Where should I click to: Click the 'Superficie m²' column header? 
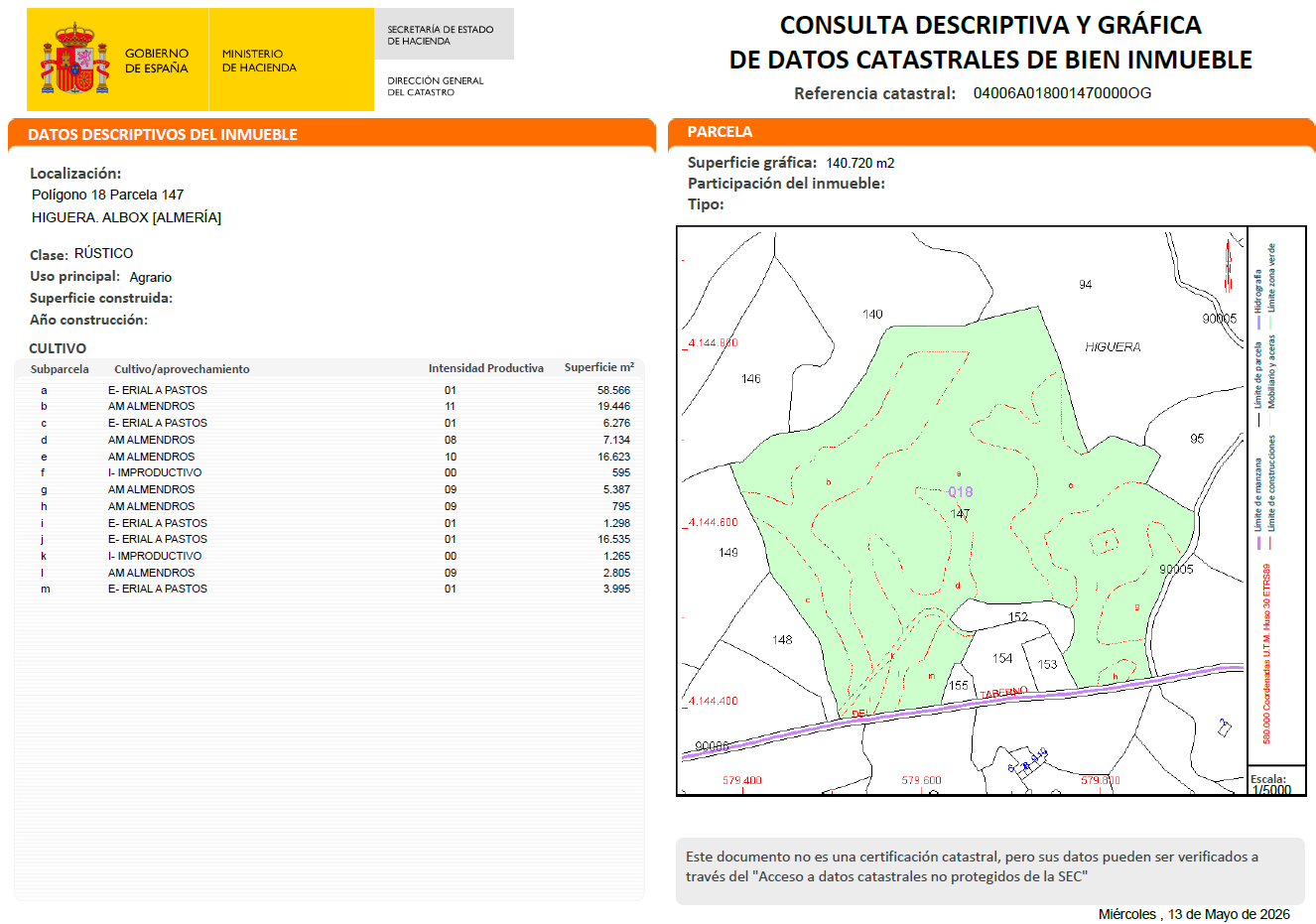[x=599, y=367]
